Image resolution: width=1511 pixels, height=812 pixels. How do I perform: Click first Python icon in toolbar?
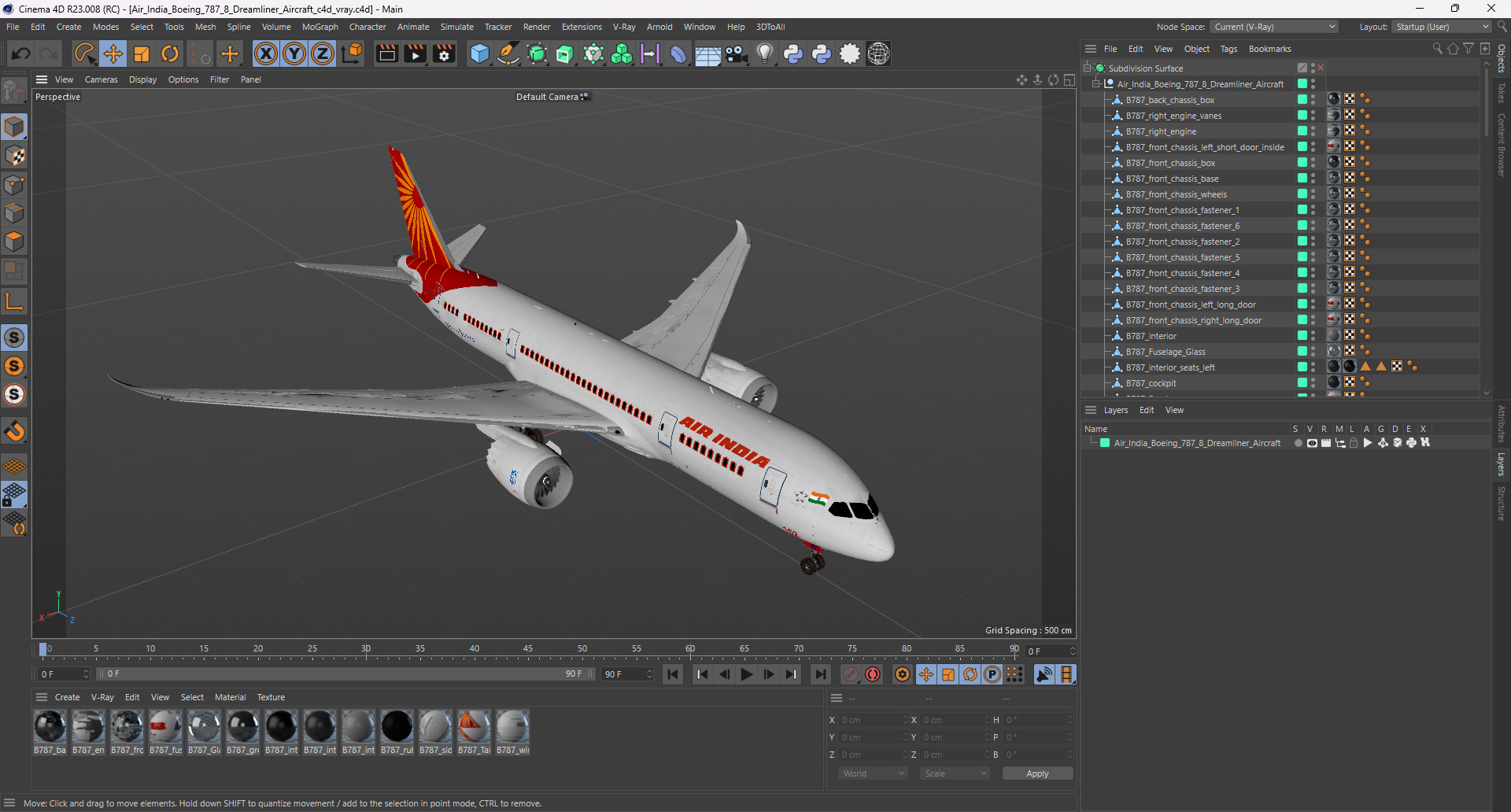pyautogui.click(x=793, y=54)
